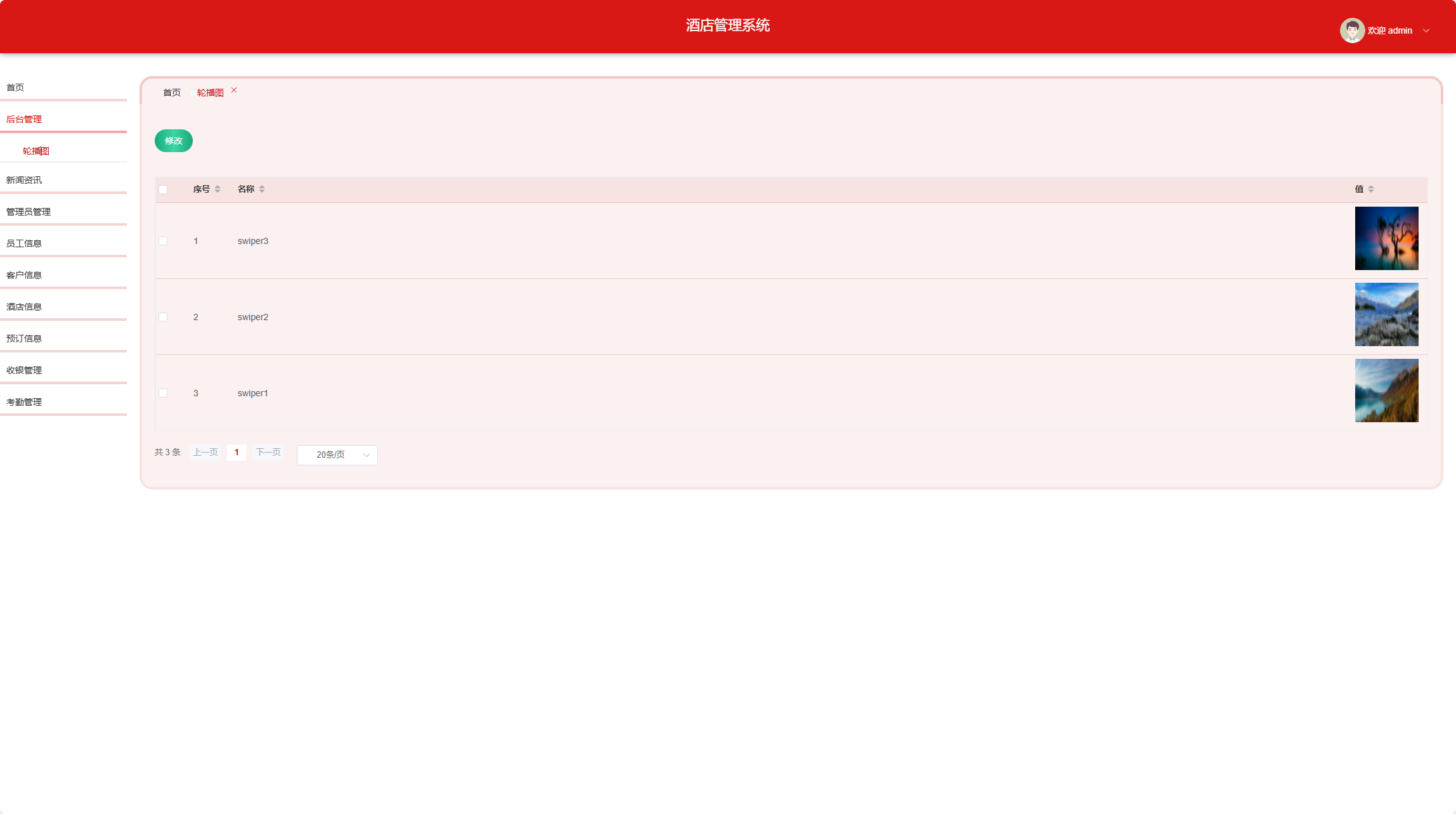The image size is (1456, 814).
Task: Check the row checkbox for swiper3
Action: (163, 241)
